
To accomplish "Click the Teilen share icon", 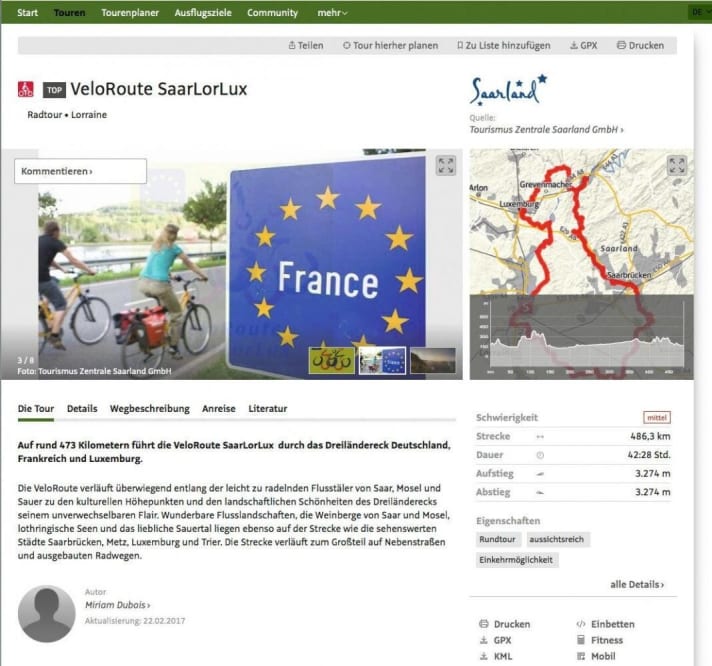I will [x=292, y=45].
